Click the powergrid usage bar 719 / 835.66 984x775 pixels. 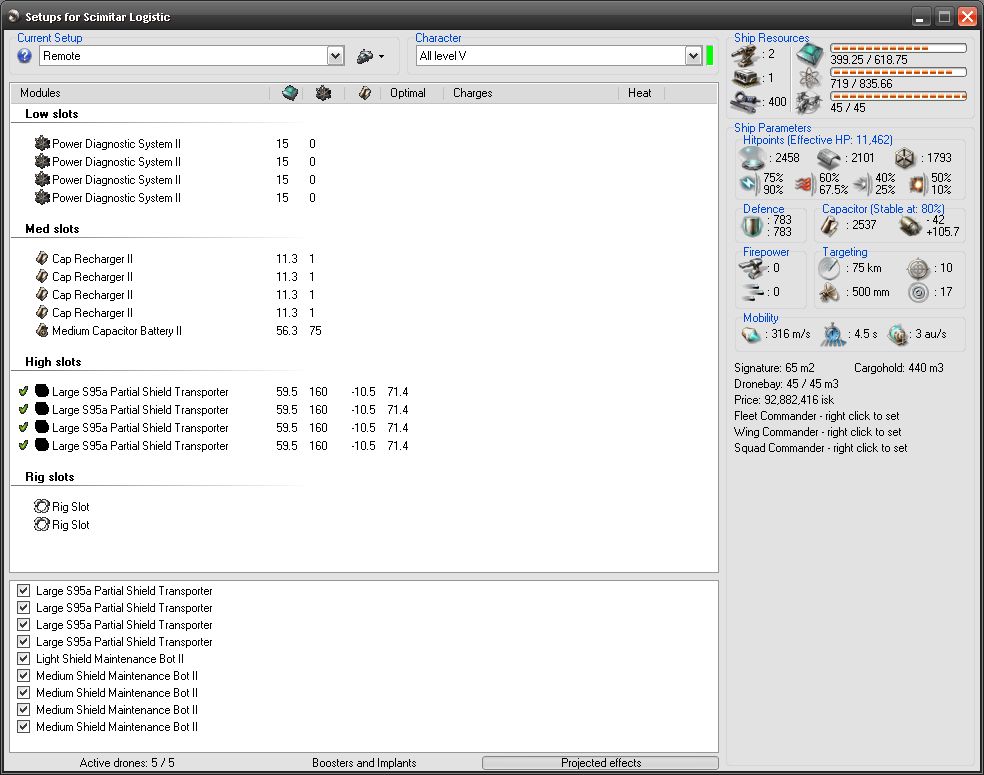[898, 72]
